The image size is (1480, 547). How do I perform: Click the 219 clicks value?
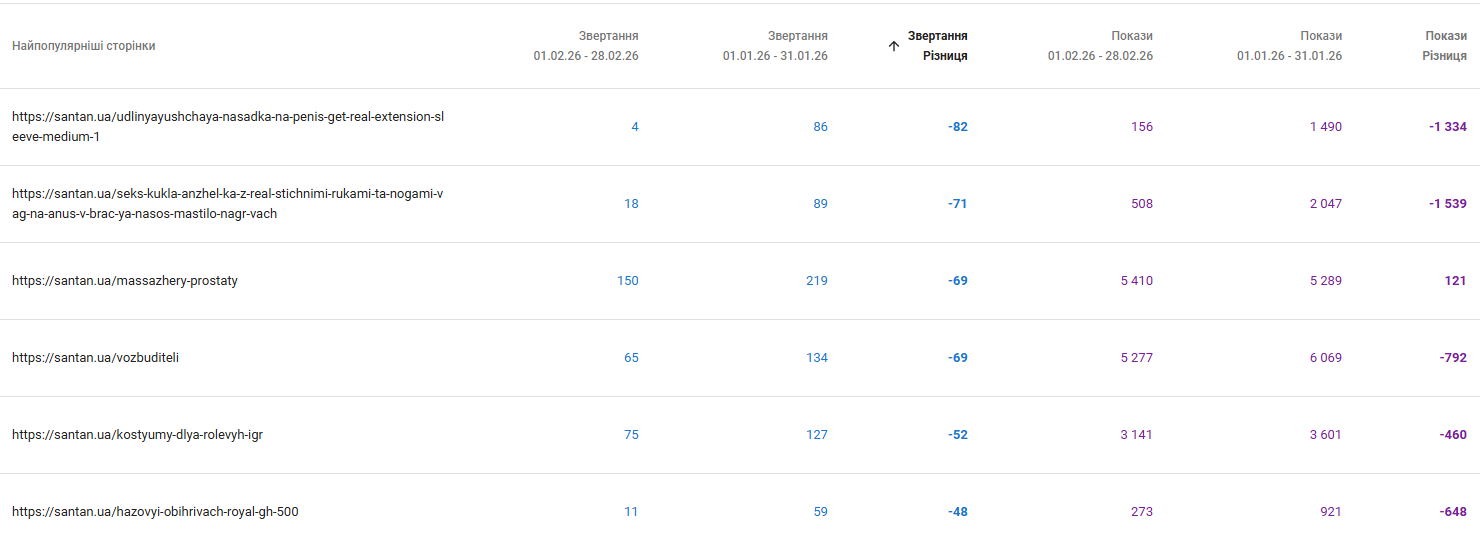click(x=816, y=281)
